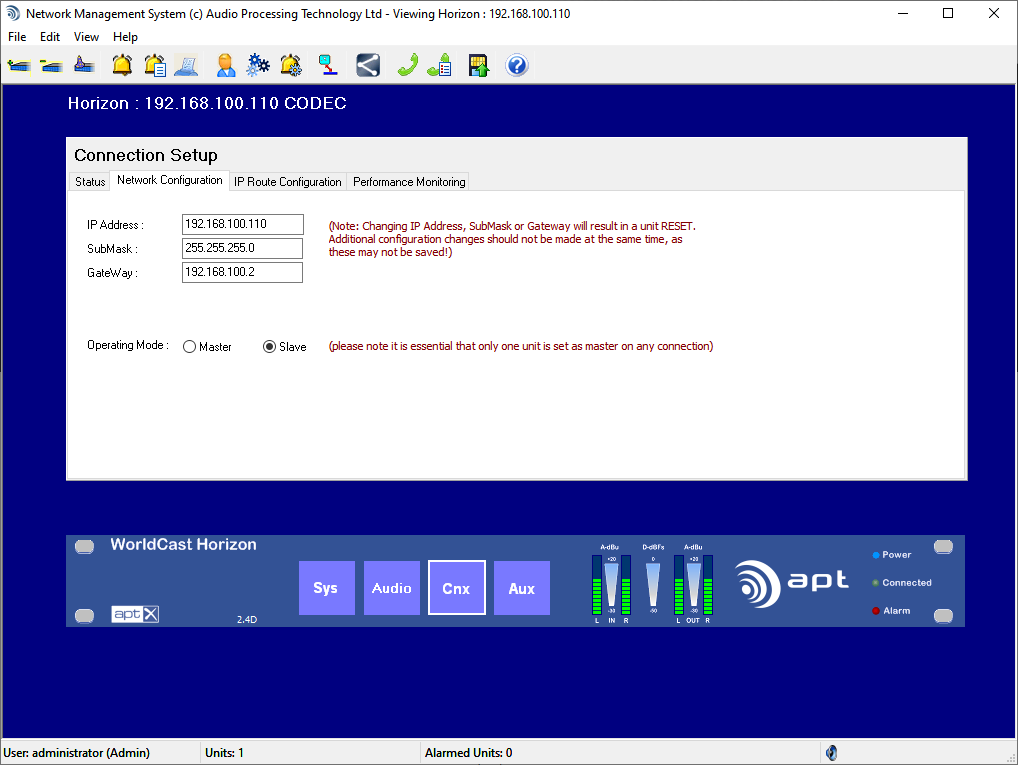Viewport: 1018px width, 765px height.
Task: Click the Horizon 192.168.100.110 CODEC heading
Action: pos(207,103)
